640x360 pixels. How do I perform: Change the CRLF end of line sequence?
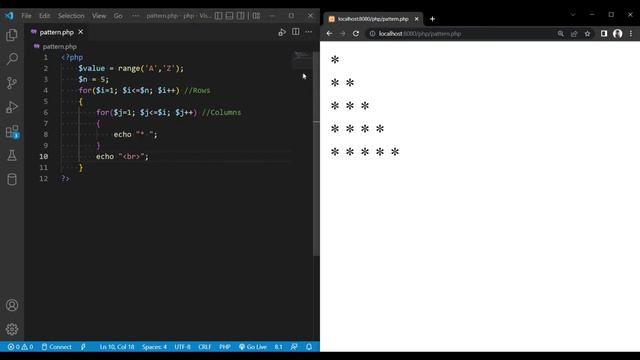click(204, 347)
